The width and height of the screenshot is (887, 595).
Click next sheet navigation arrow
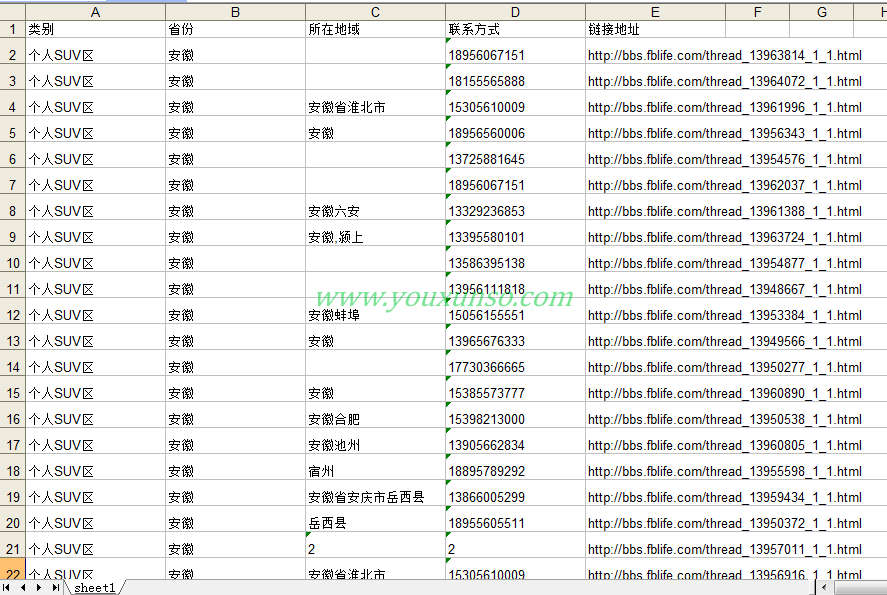coord(39,588)
